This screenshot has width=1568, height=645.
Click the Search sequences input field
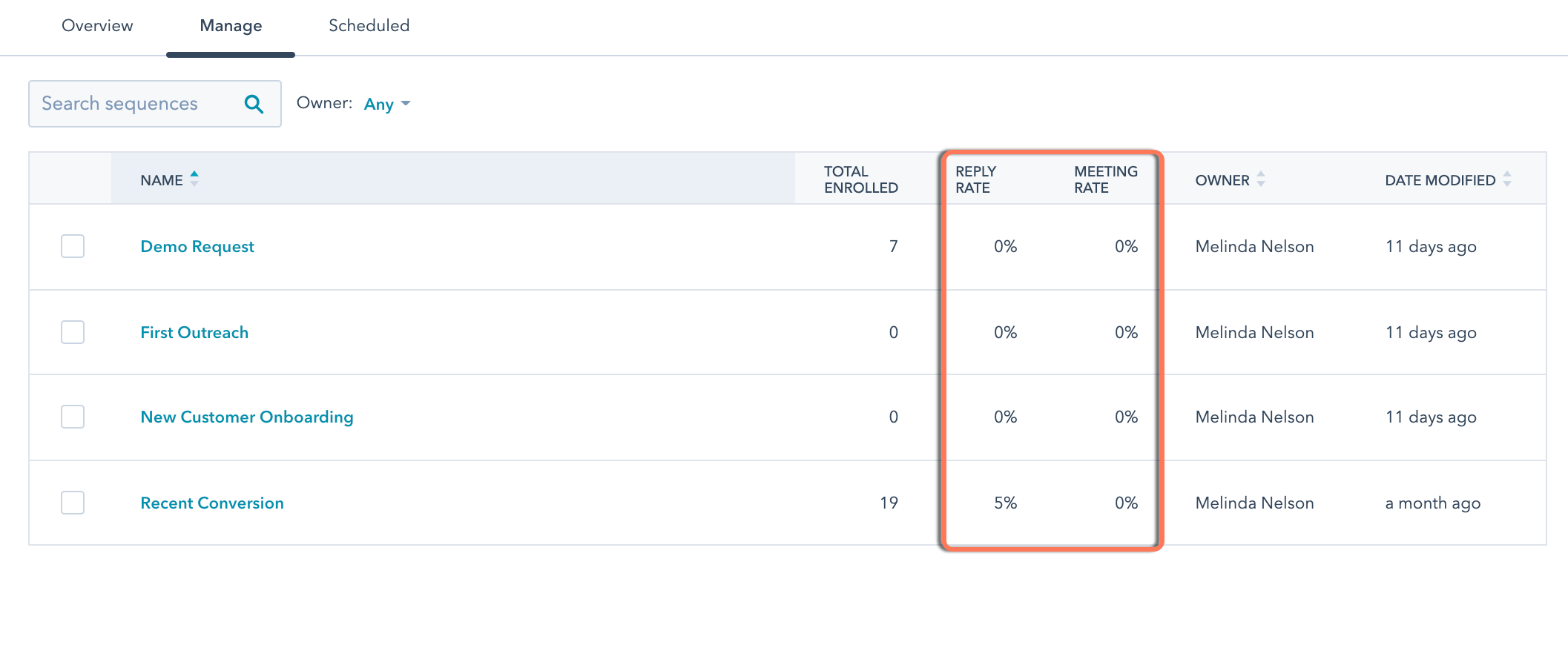coord(134,104)
